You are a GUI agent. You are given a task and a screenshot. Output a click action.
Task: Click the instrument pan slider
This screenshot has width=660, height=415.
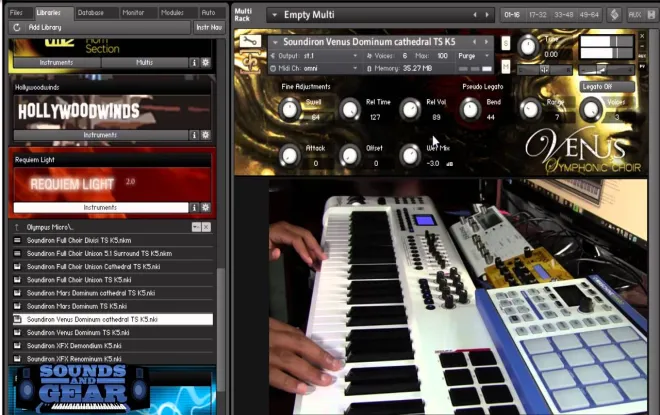[x=544, y=70]
